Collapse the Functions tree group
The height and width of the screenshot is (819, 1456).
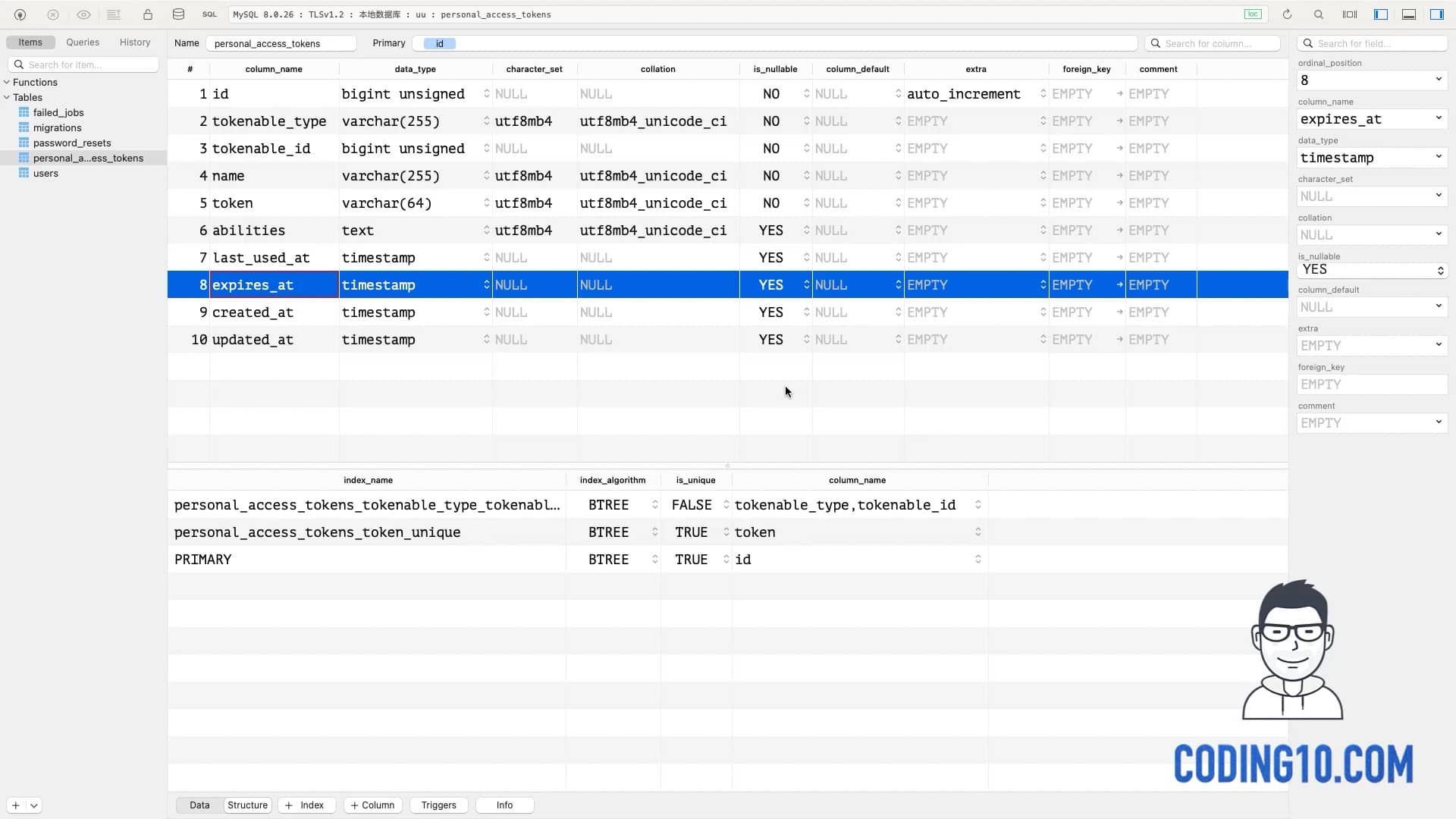coord(7,82)
